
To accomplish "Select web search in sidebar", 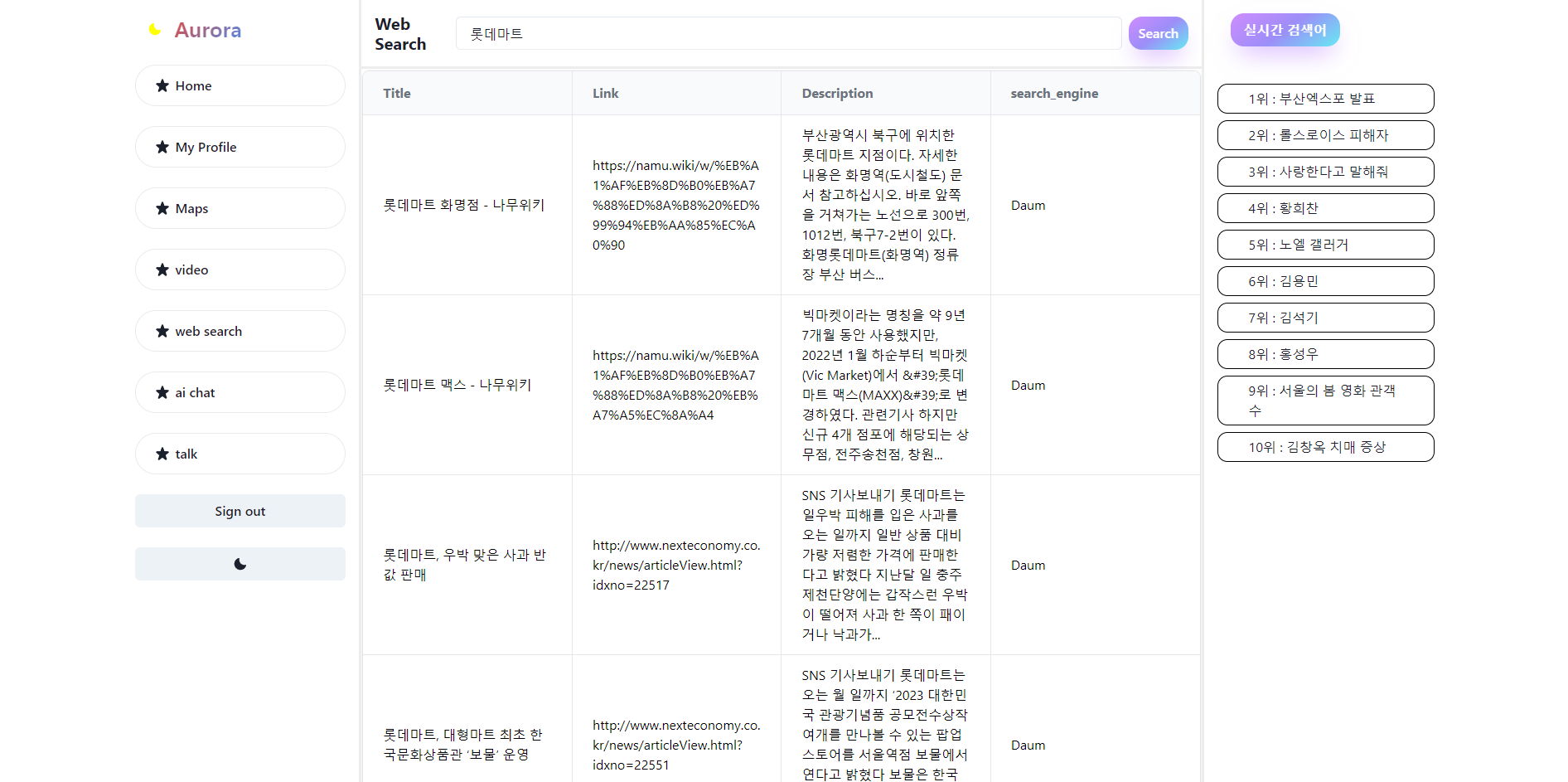I will click(240, 331).
